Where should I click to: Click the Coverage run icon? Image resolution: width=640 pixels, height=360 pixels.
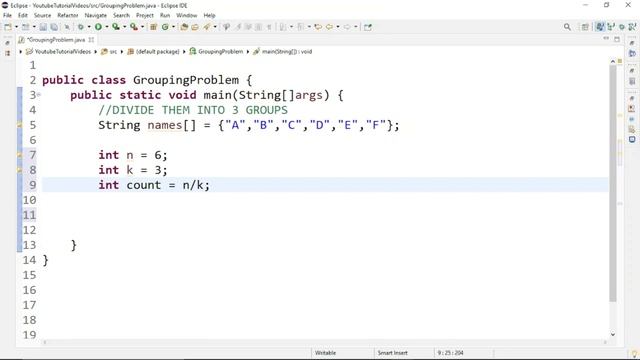(116, 27)
